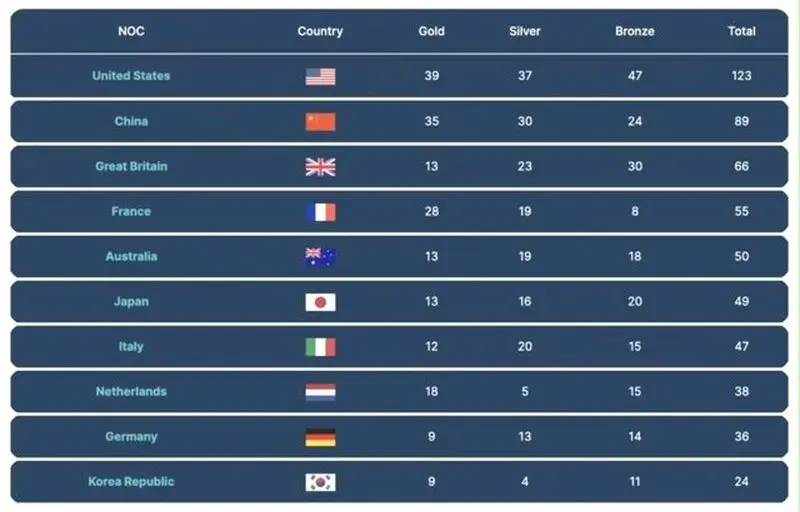Click the NOC column header

[131, 31]
